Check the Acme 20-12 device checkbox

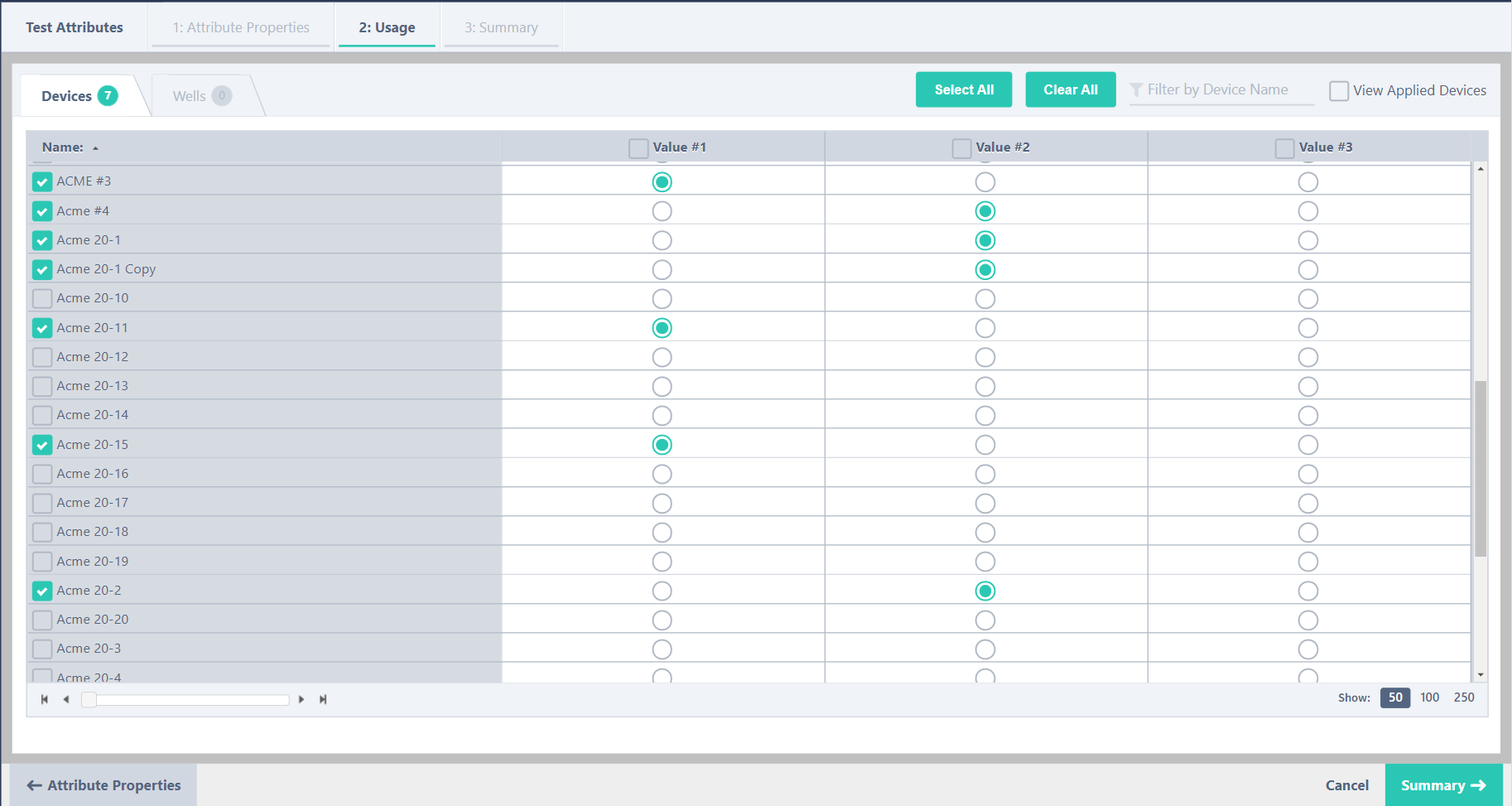click(x=42, y=357)
